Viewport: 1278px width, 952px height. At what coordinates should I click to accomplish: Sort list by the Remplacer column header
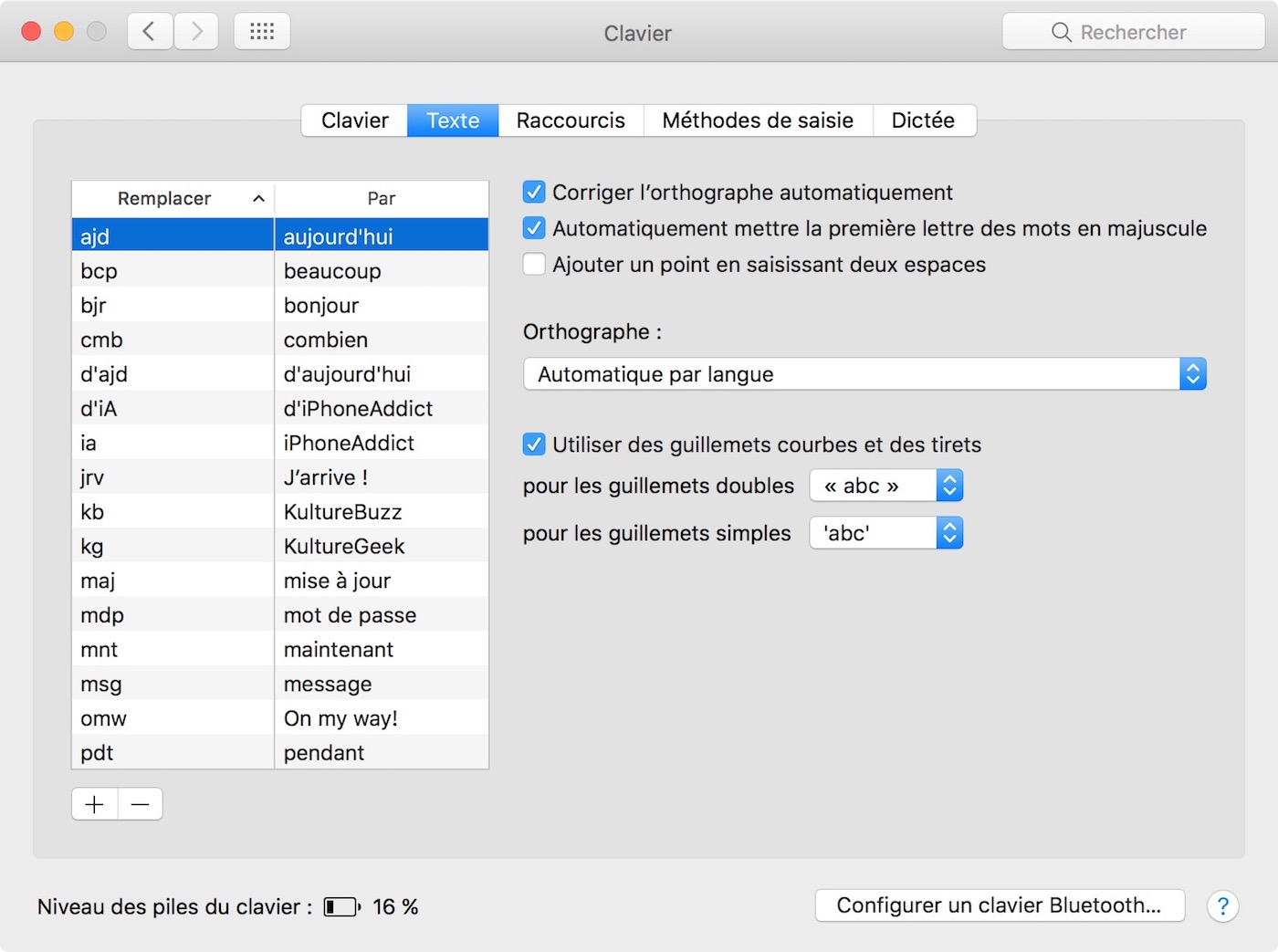pos(173,198)
